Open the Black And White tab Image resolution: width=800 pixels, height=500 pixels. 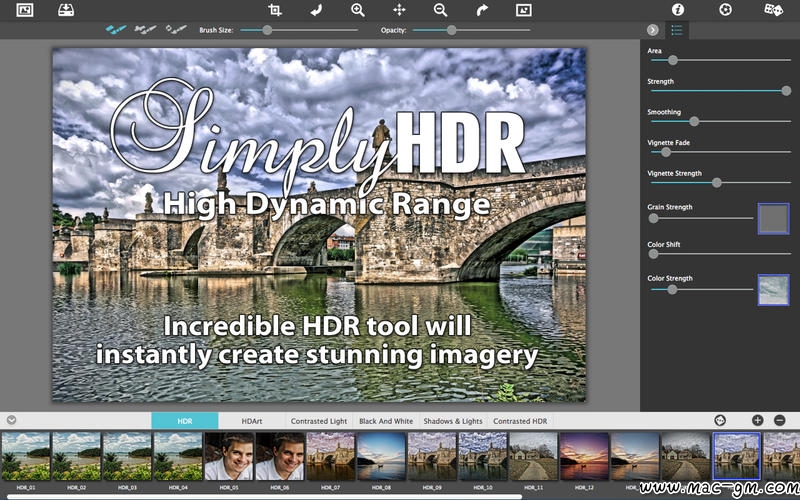[x=386, y=421]
